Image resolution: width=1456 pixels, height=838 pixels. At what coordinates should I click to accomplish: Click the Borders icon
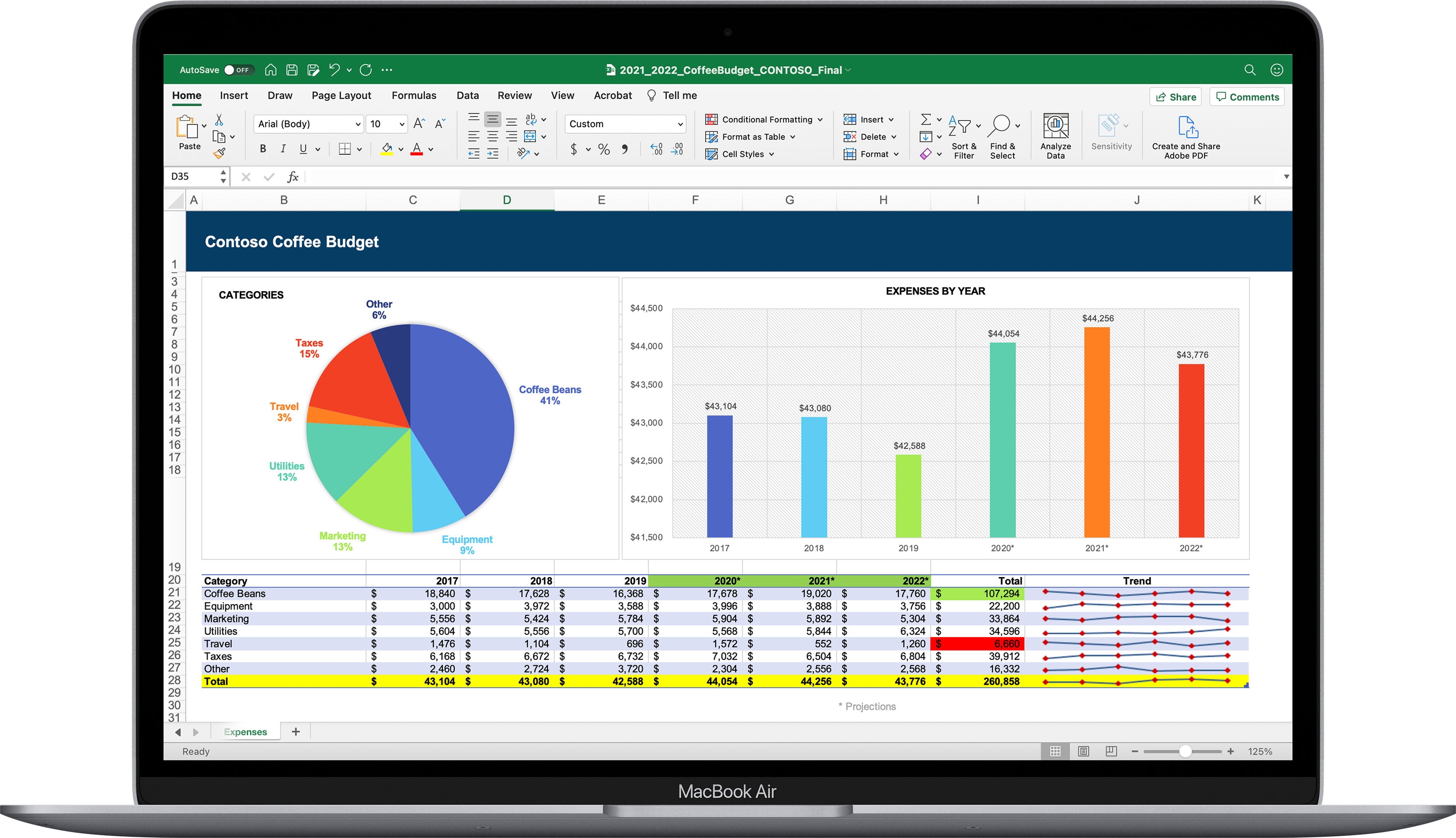(x=345, y=149)
